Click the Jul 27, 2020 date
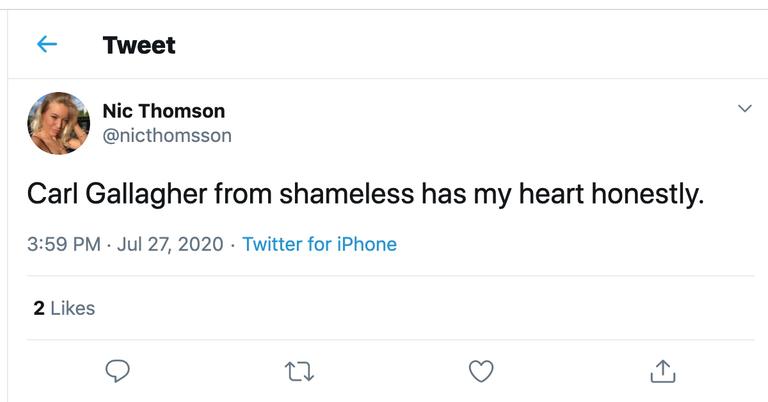This screenshot has height=402, width=768. coord(172,244)
